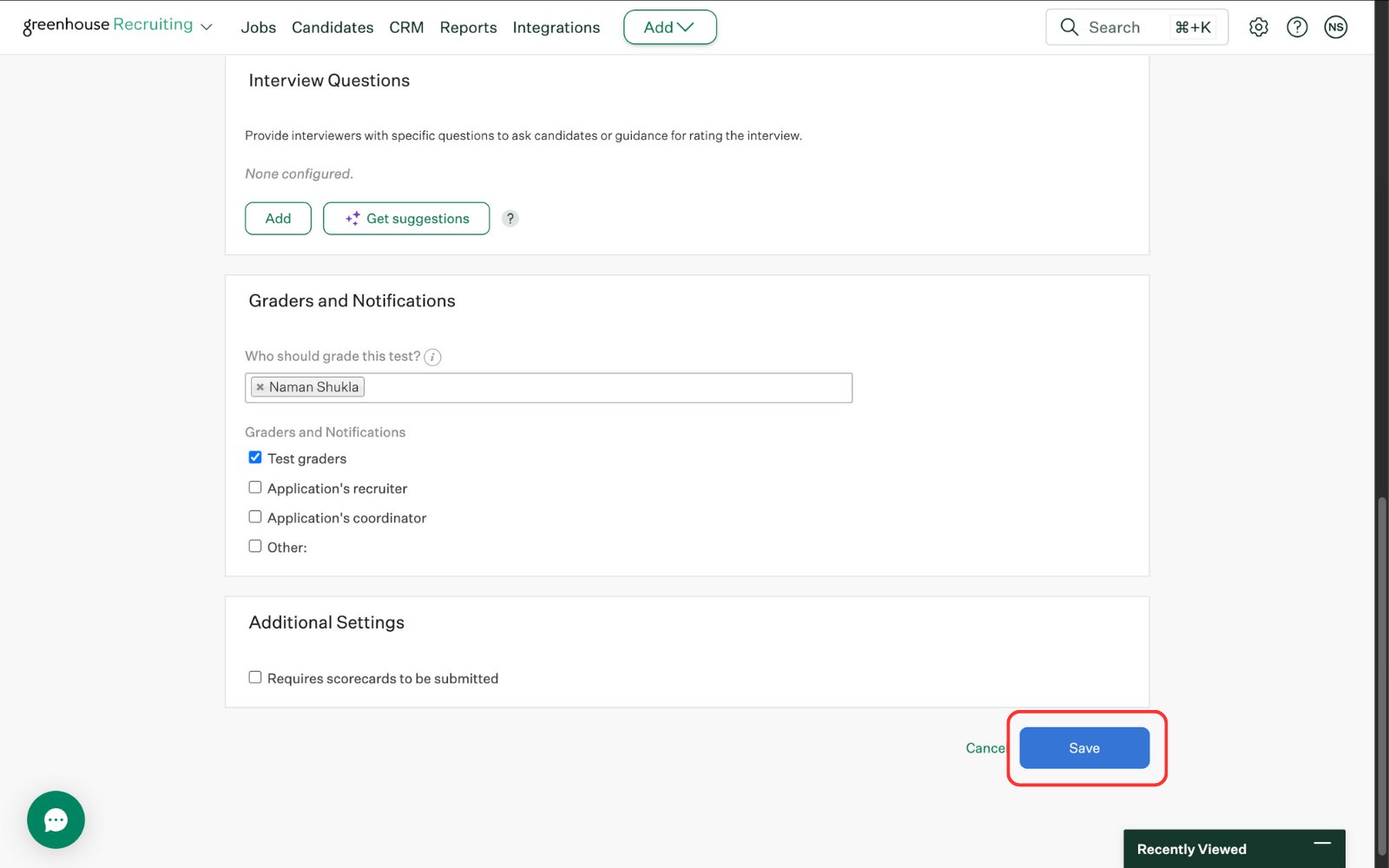The image size is (1389, 868).
Task: Enable Application's coordinator notification
Action: [255, 516]
